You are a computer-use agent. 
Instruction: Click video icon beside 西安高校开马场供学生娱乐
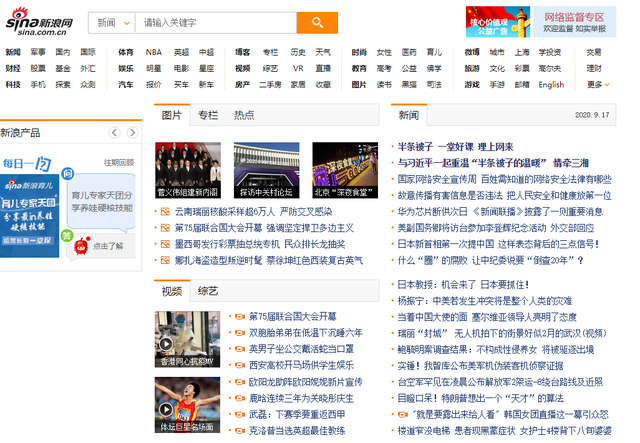tap(240, 365)
